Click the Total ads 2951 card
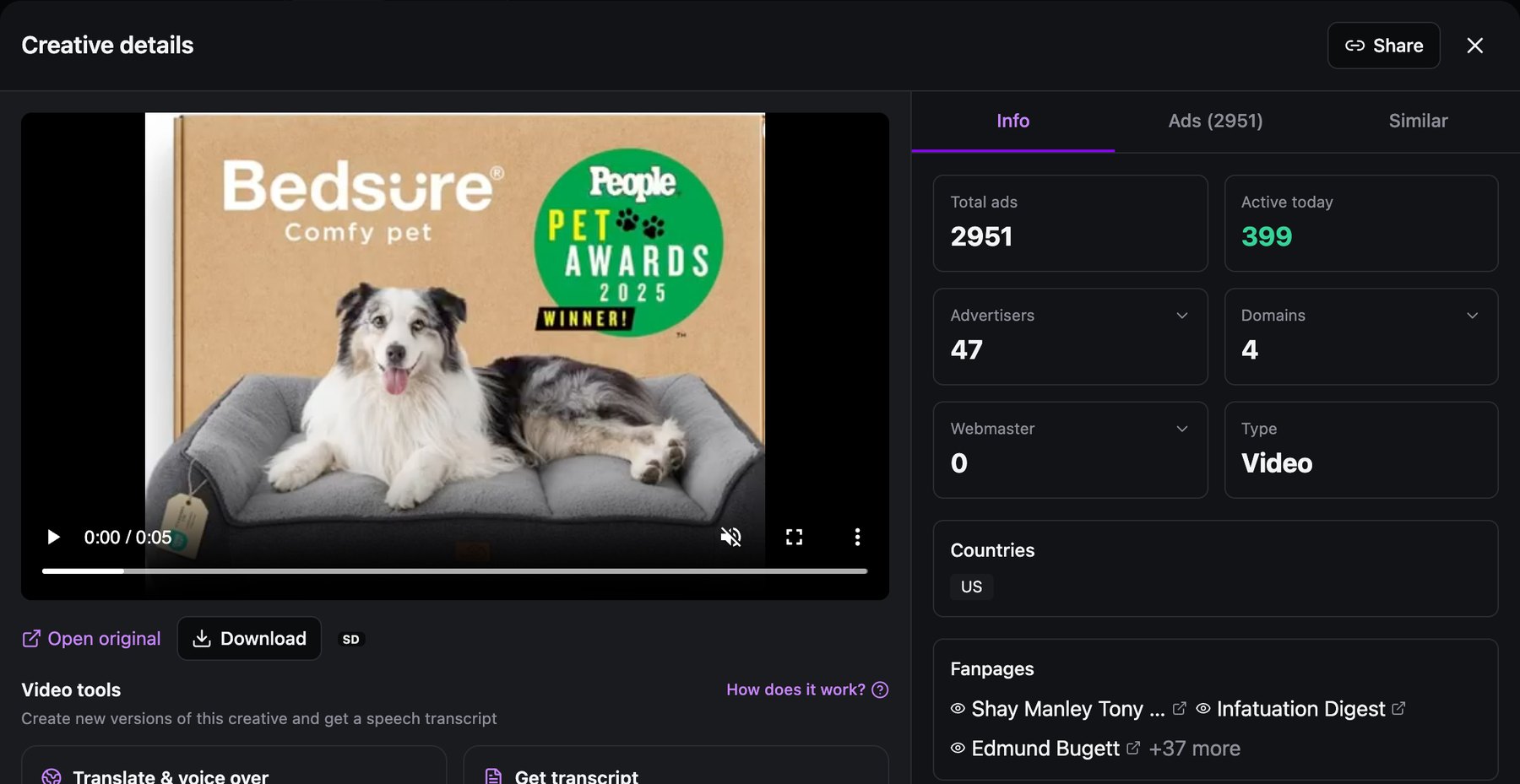This screenshot has width=1520, height=784. (x=1070, y=224)
